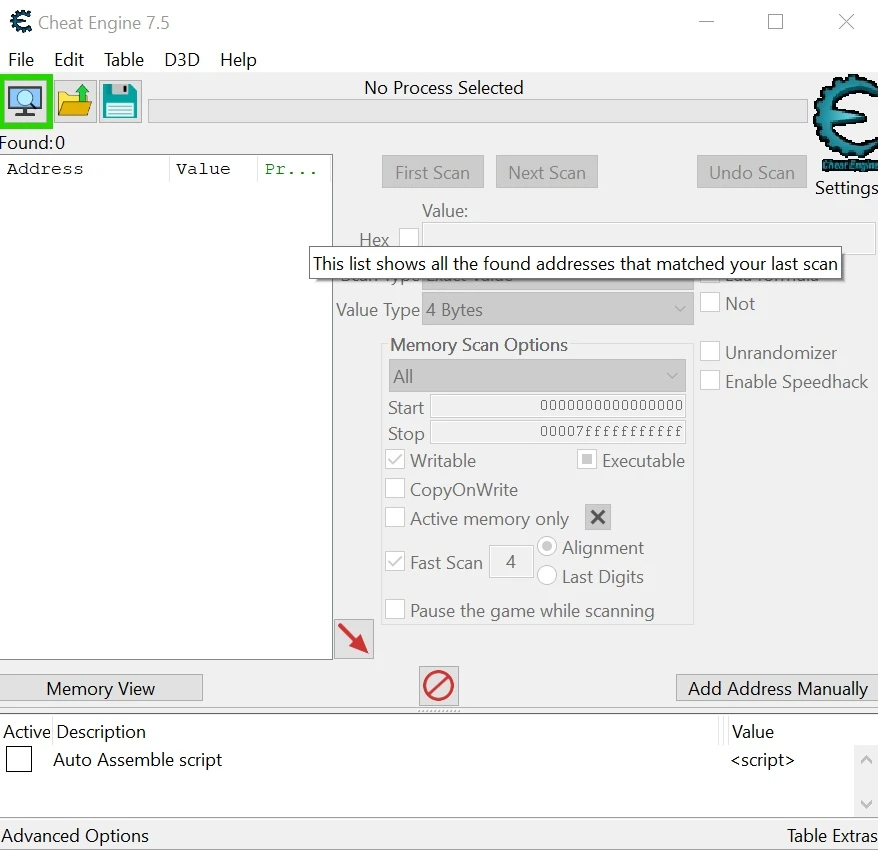Enable the CopyOnWrite checkbox
This screenshot has width=878, height=850.
click(395, 488)
